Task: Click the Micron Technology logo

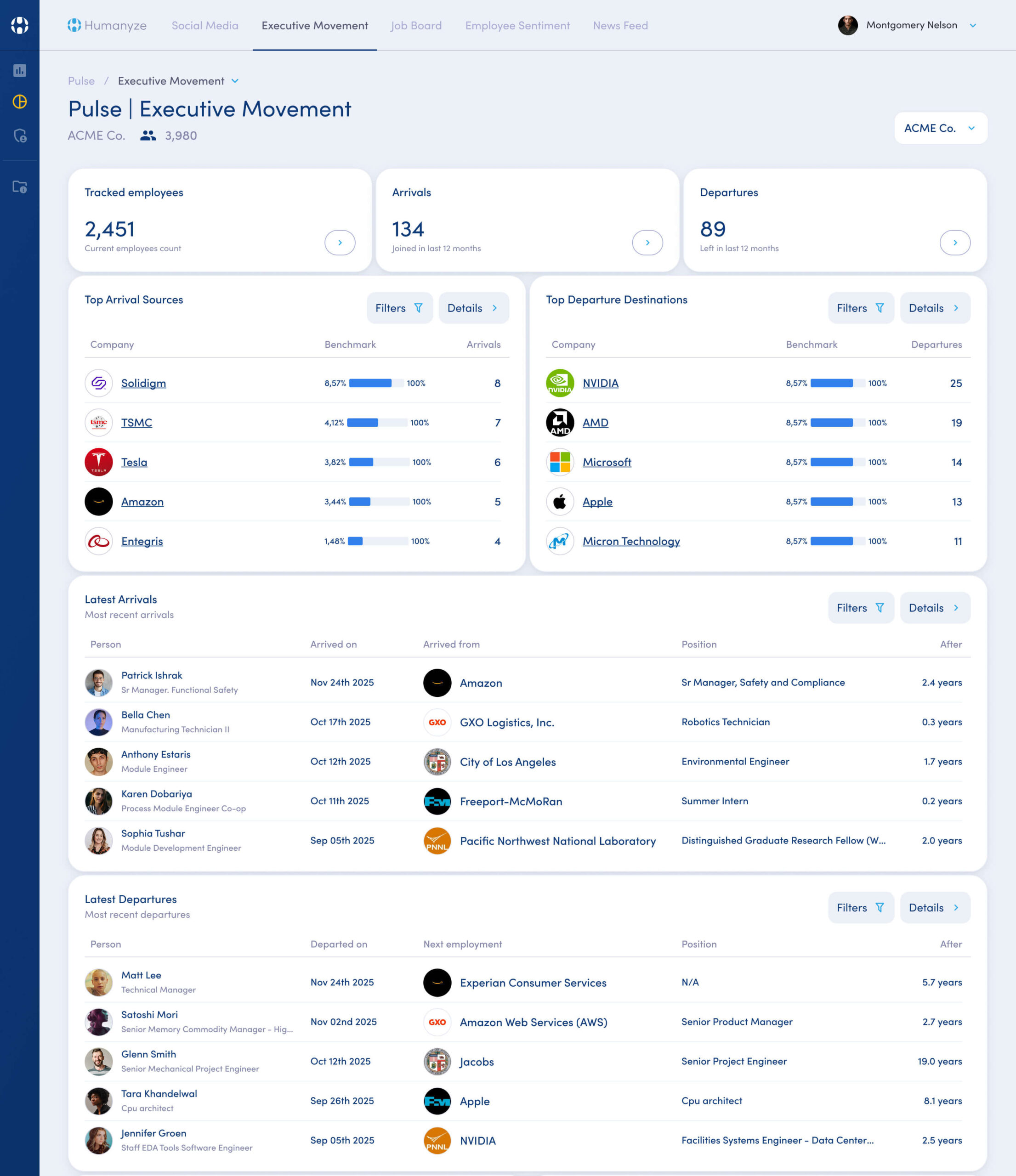Action: 560,542
